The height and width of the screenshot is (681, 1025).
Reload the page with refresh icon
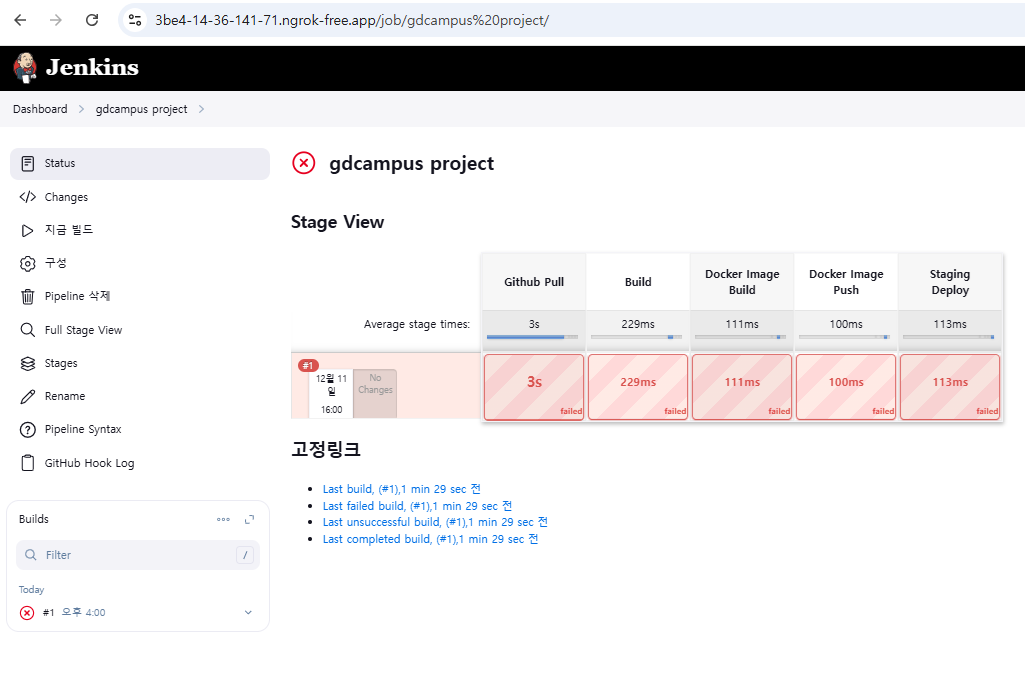point(92,20)
